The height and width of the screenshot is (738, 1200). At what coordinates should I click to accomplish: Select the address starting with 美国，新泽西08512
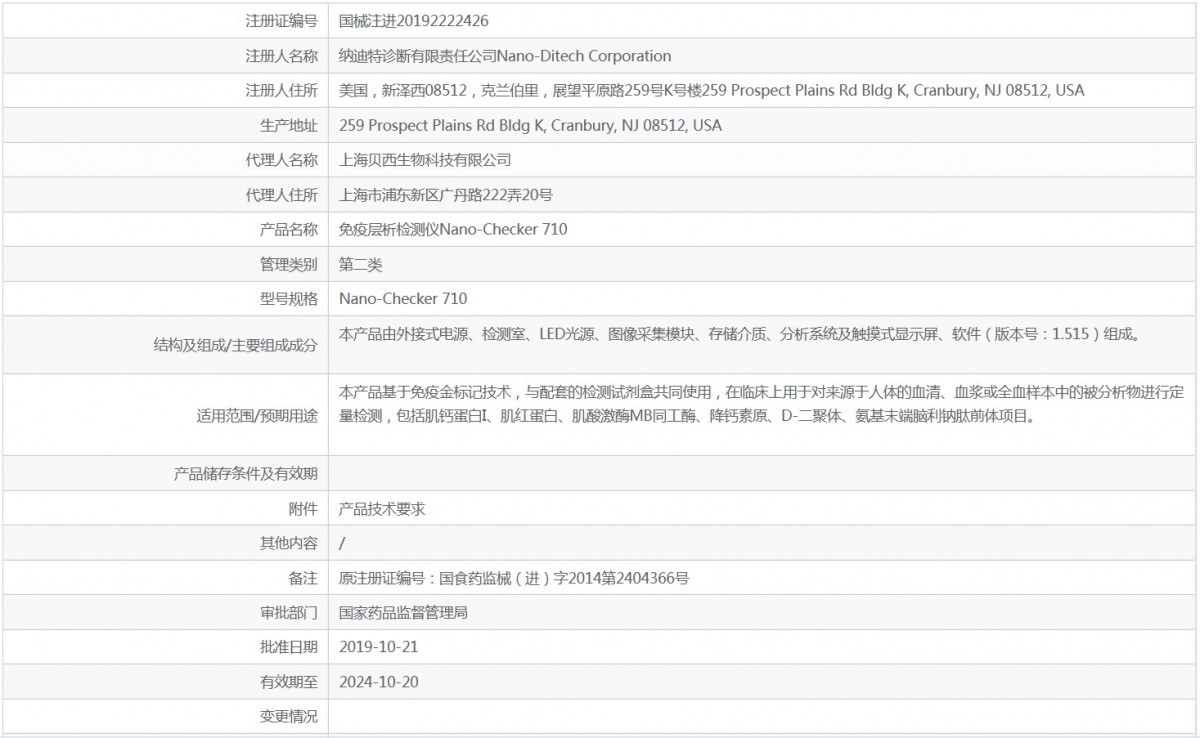coord(712,90)
